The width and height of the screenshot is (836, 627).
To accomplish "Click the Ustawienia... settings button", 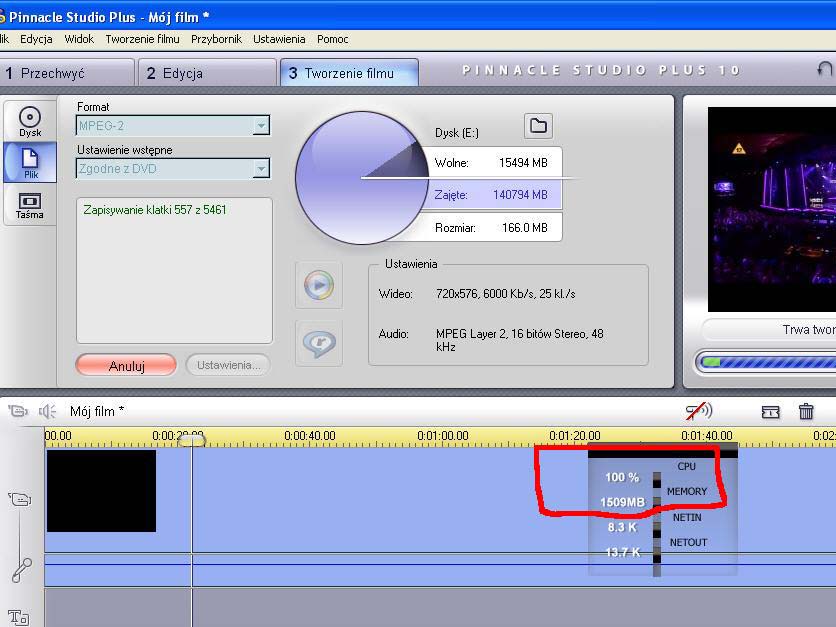I will [x=228, y=365].
